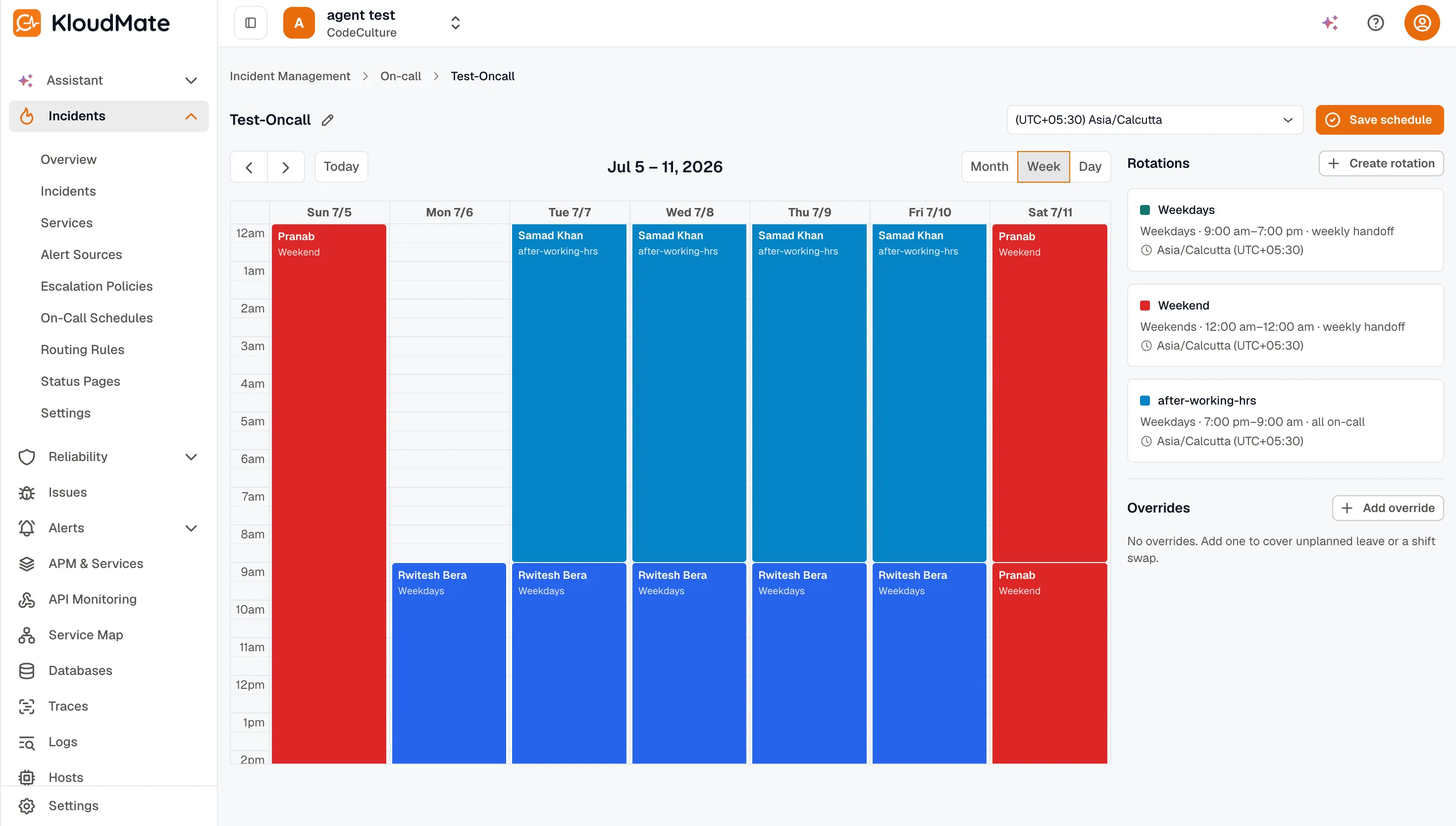Click the plus icon in Create rotation
This screenshot has height=826, width=1456.
[x=1334, y=163]
